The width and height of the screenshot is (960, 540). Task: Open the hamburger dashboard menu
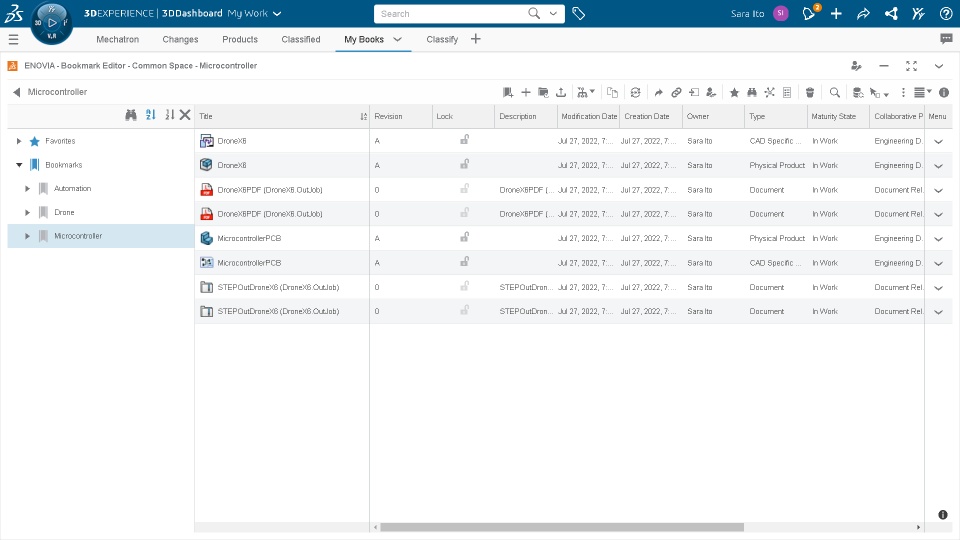point(13,39)
